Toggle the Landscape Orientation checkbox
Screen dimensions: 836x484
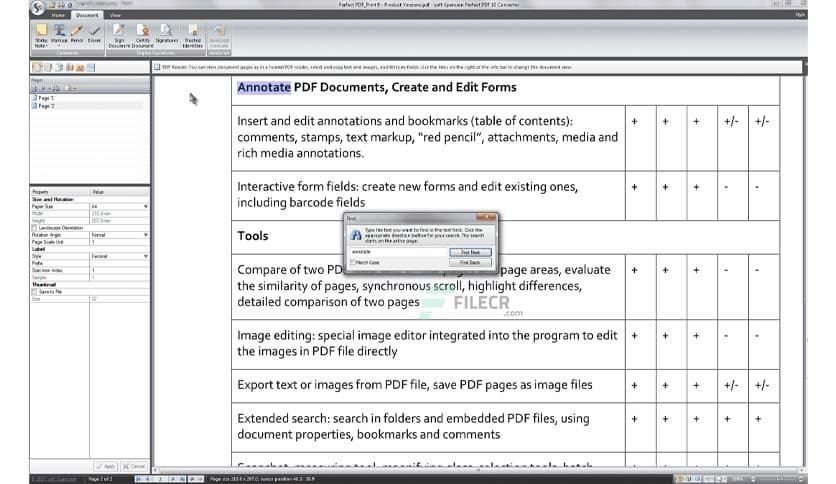[35, 228]
